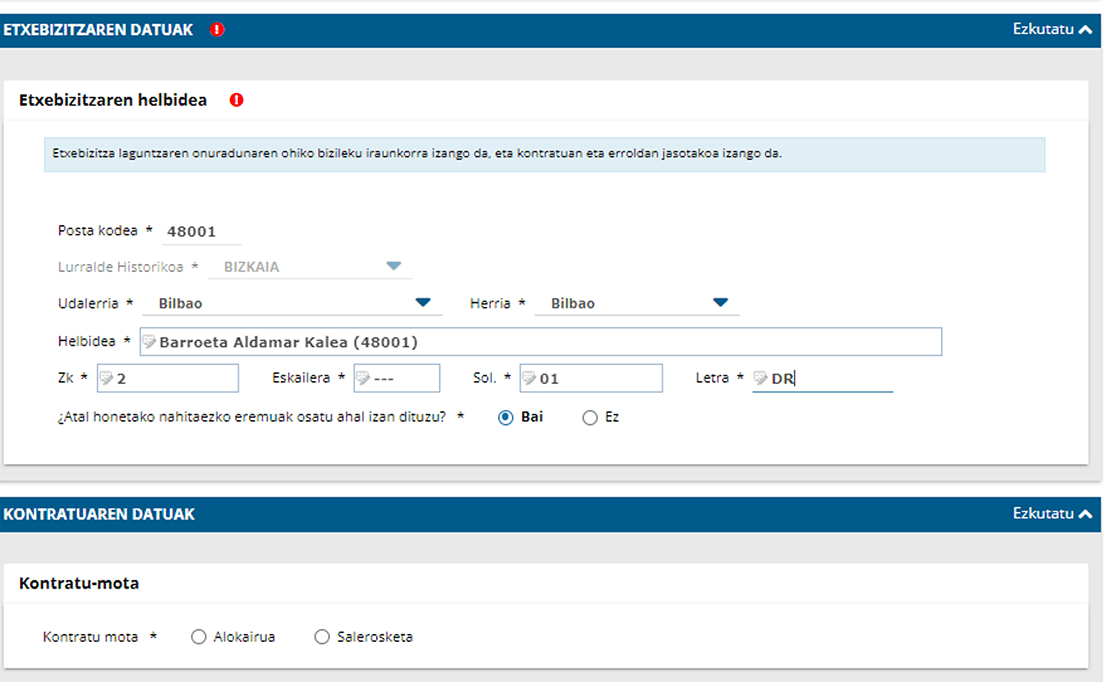Choose "Alokairua" as contract type
Image resolution: width=1106 pixels, height=682 pixels.
(198, 636)
